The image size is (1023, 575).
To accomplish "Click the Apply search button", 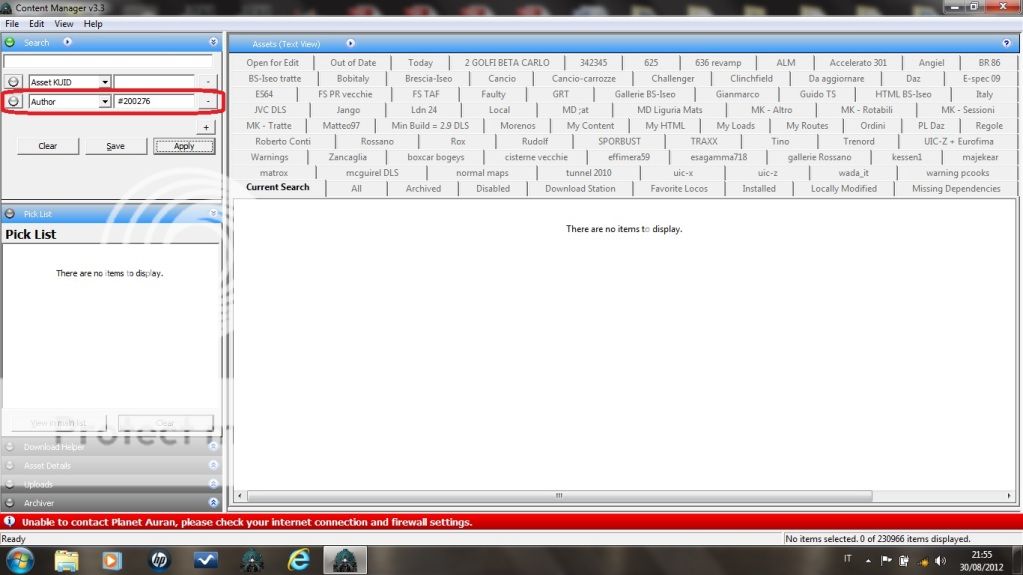I will click(184, 146).
